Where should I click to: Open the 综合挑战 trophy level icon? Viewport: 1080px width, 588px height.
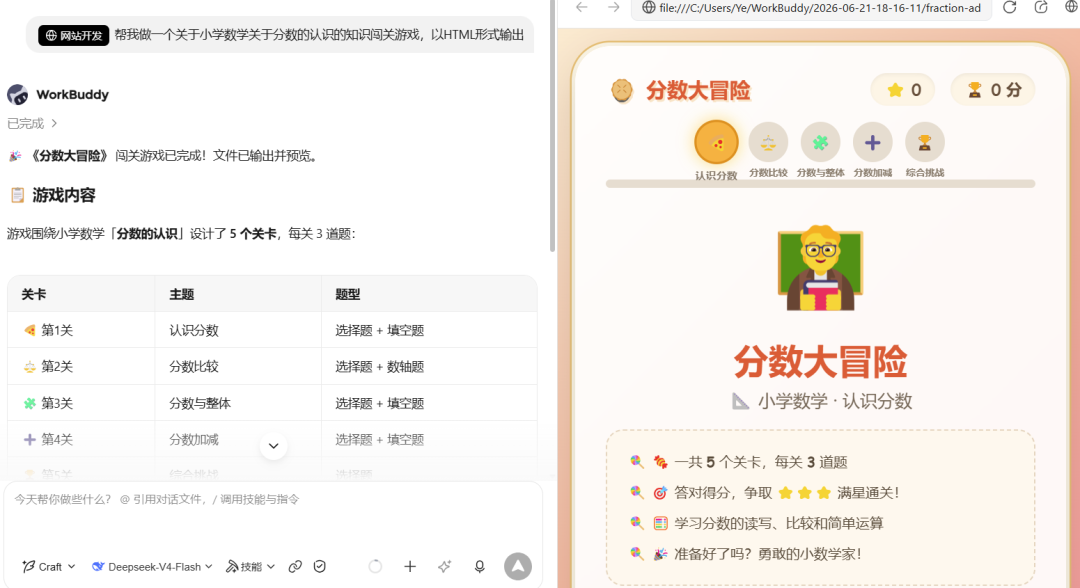924,143
